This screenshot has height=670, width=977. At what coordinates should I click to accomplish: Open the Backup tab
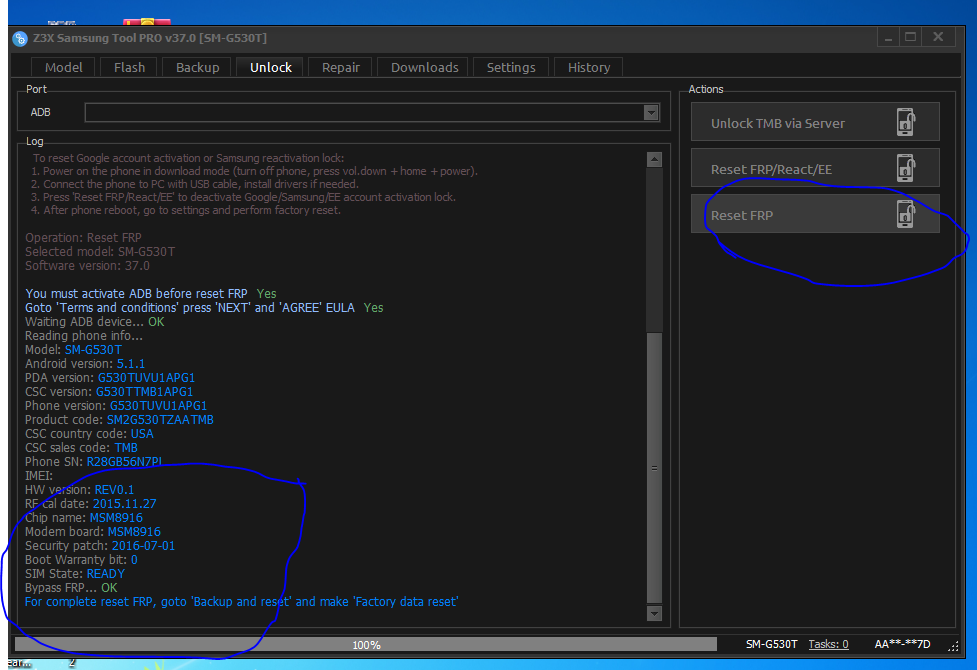coord(198,67)
